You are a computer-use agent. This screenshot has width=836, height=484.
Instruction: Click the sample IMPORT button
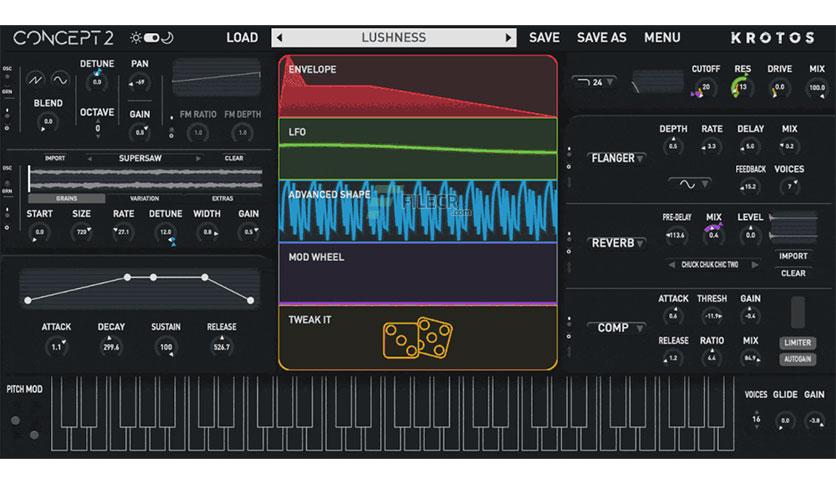tap(55, 158)
